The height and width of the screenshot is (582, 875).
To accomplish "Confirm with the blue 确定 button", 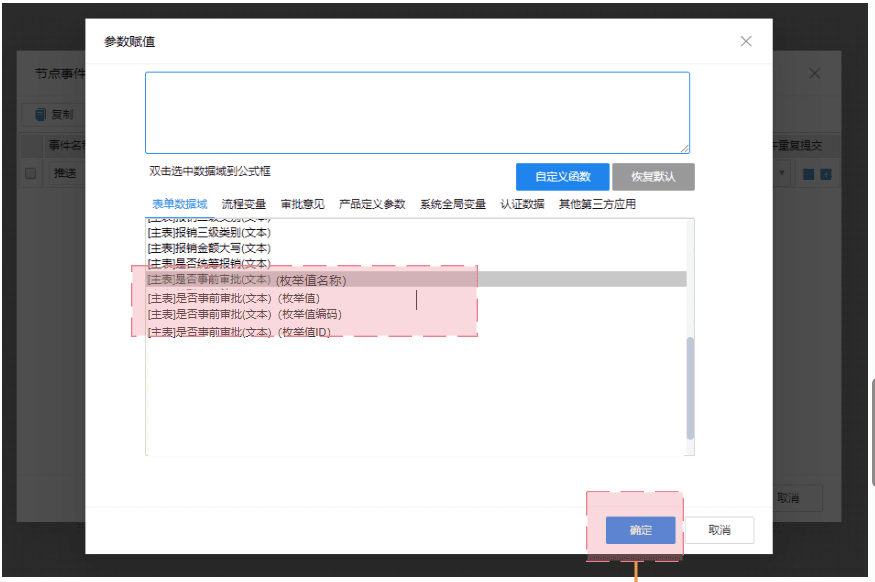I will tap(641, 530).
